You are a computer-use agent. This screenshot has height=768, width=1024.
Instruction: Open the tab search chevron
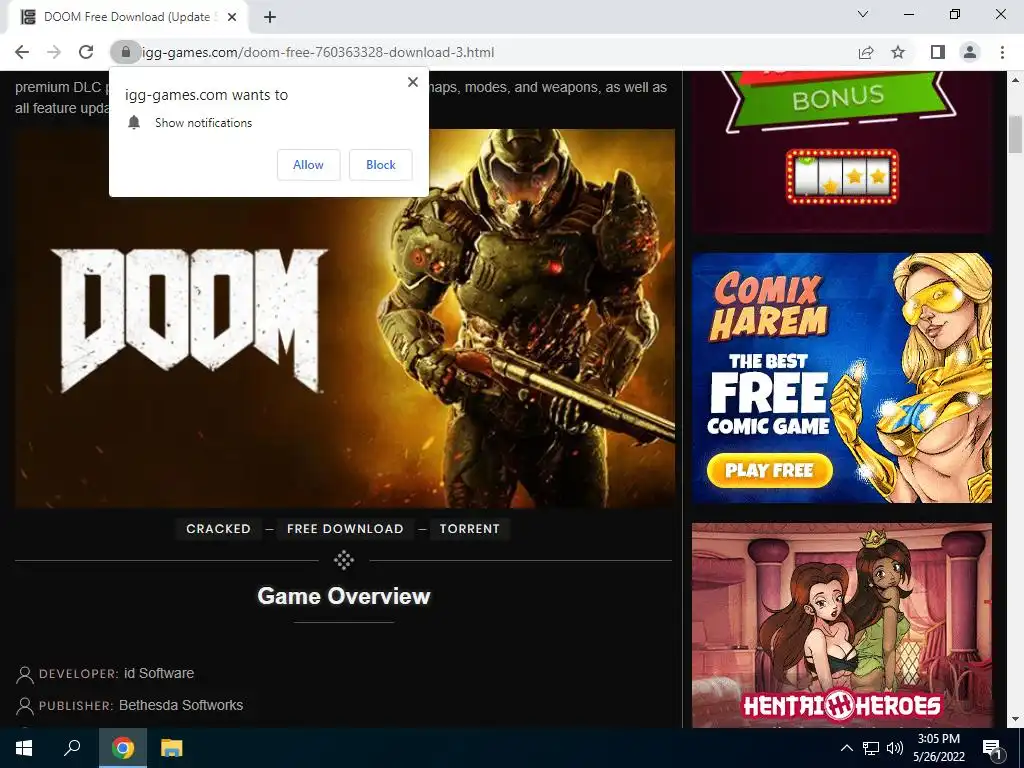[863, 14]
